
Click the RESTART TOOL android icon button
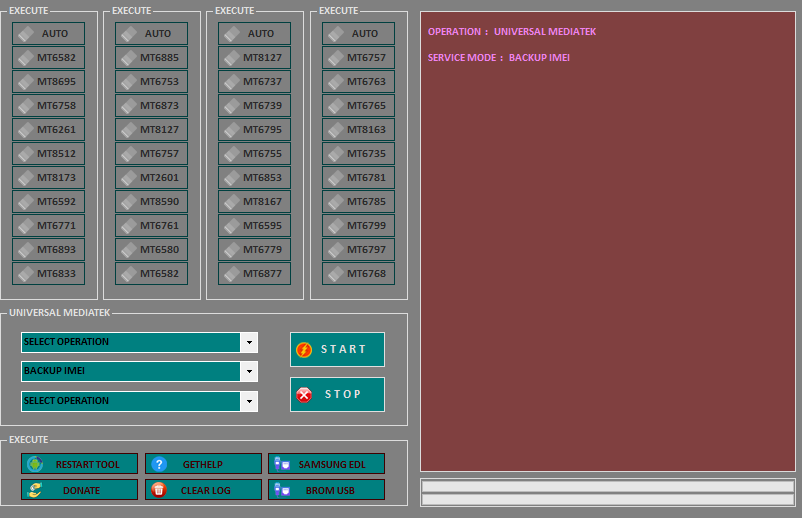tap(79, 464)
